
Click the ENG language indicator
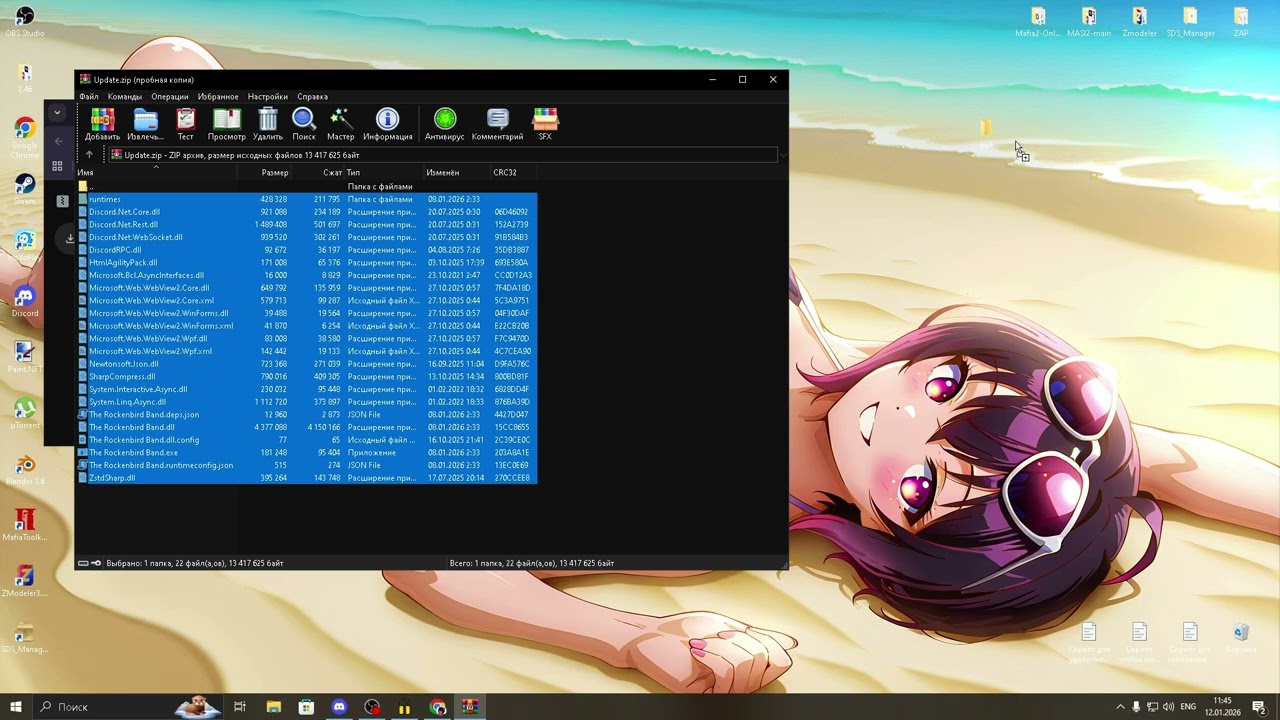1188,707
